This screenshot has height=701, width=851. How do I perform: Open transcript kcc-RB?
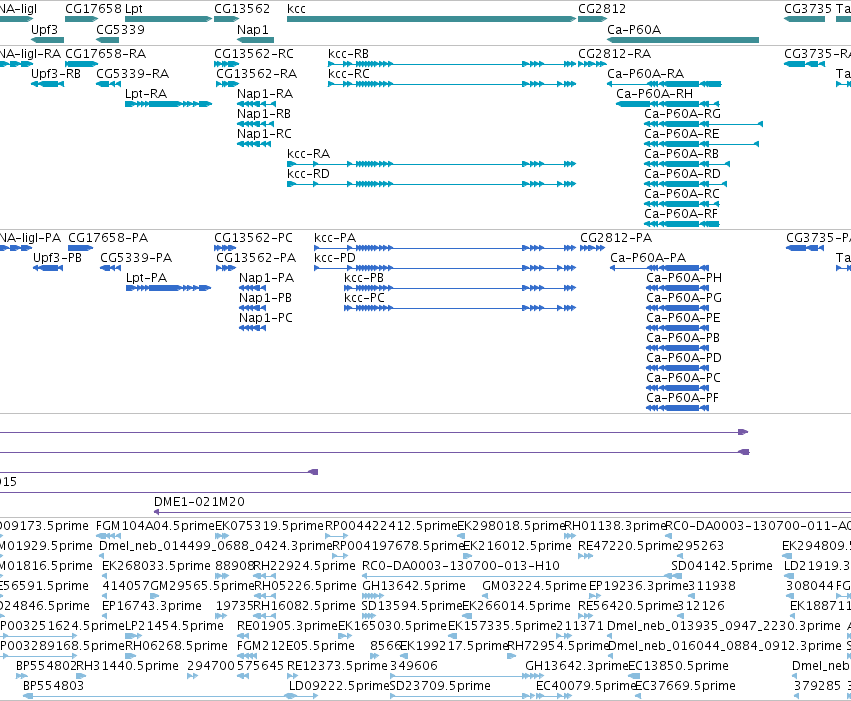pos(348,54)
